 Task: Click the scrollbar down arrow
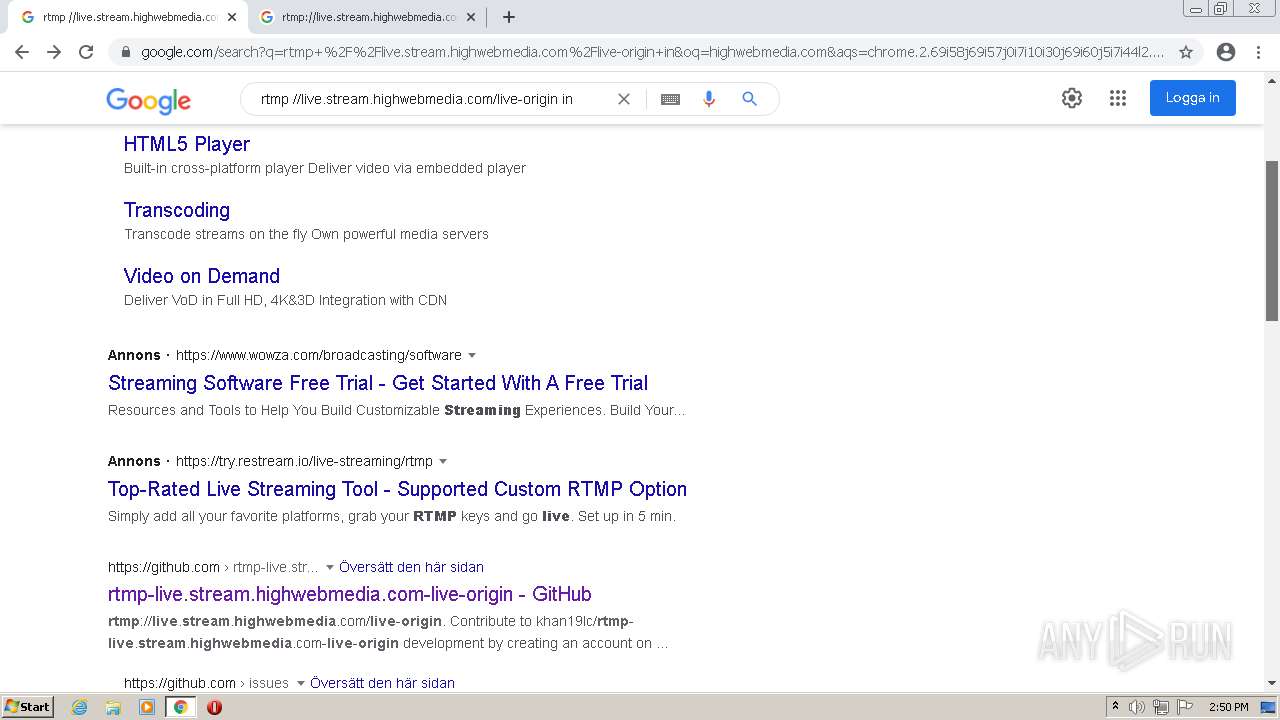coord(1272,683)
